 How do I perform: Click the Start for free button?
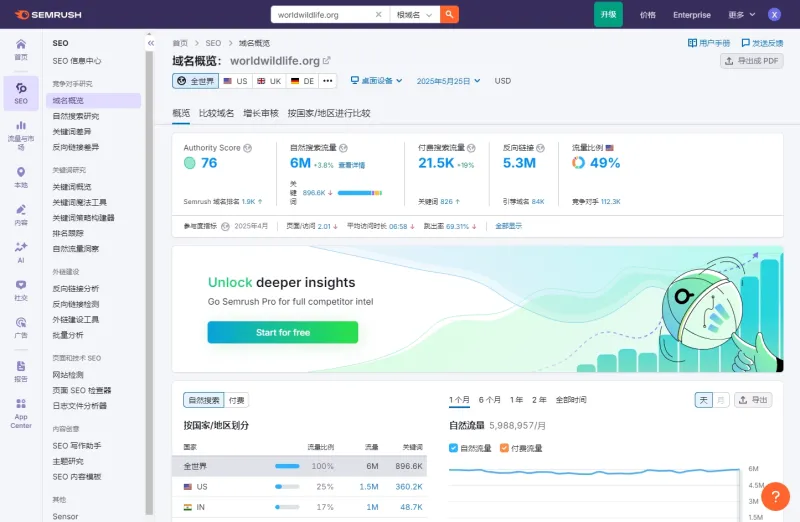[283, 332]
